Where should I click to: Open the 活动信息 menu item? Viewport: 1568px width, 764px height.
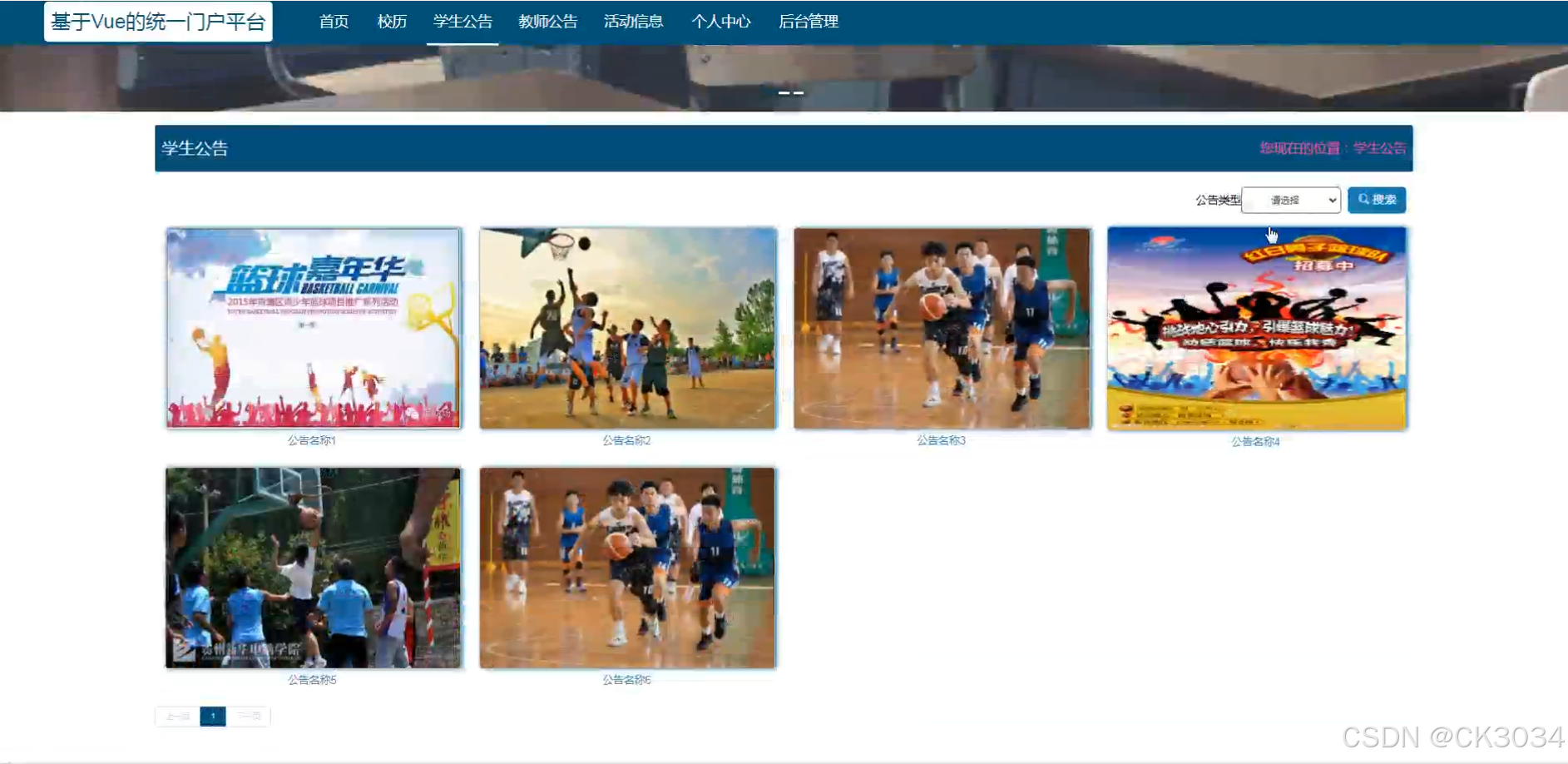[x=634, y=21]
